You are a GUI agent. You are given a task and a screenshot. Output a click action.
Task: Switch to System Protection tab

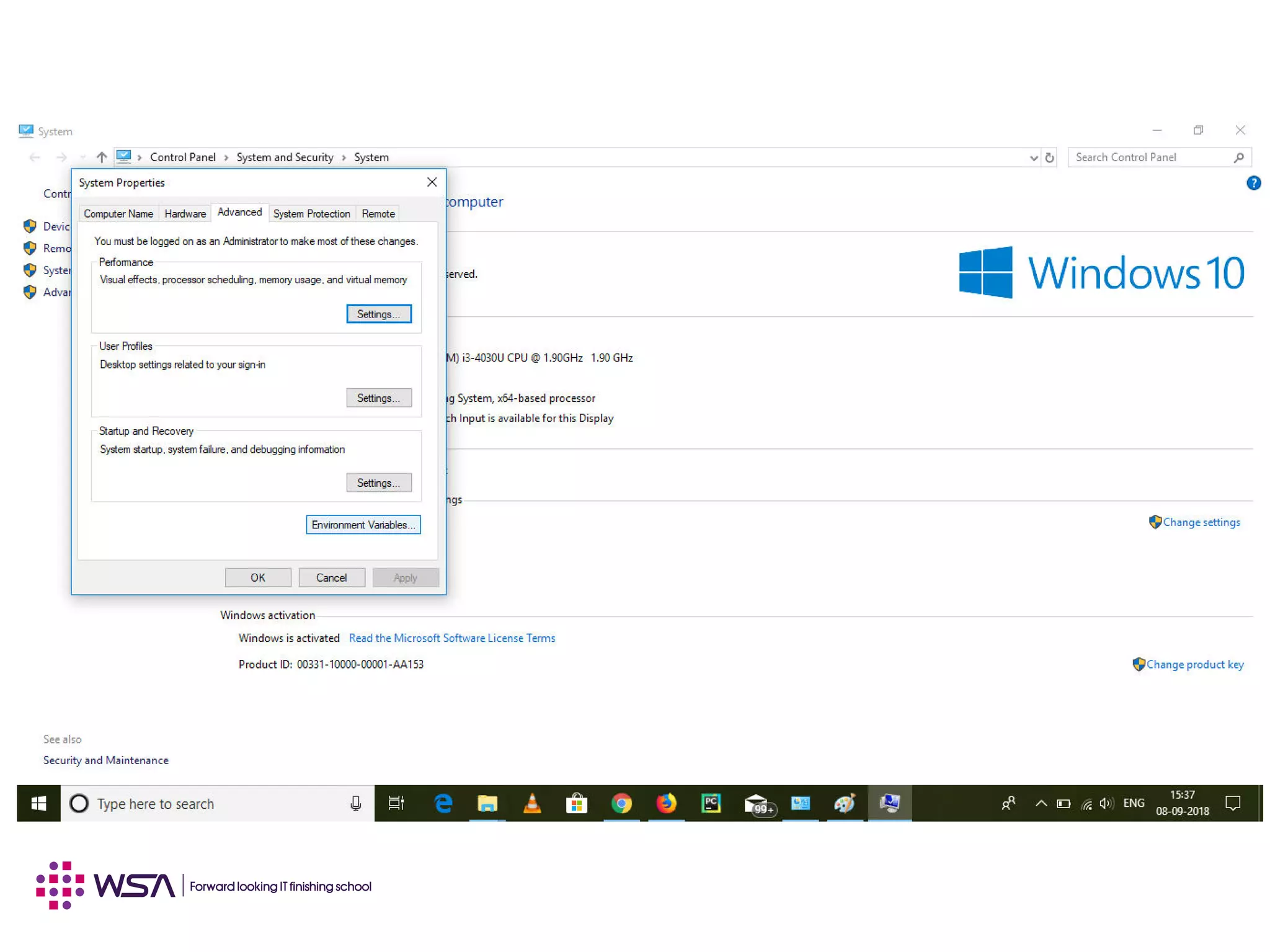coord(312,213)
